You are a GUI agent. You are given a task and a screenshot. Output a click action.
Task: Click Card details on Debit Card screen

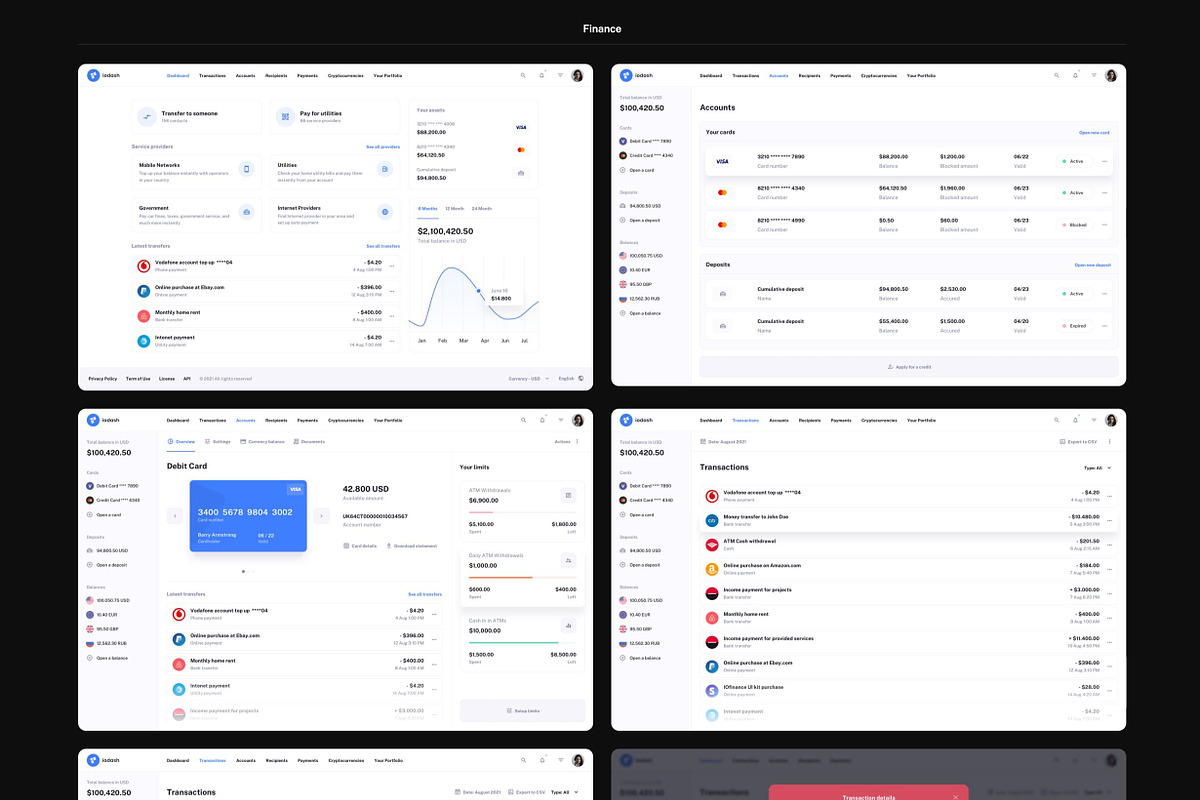tap(360, 546)
